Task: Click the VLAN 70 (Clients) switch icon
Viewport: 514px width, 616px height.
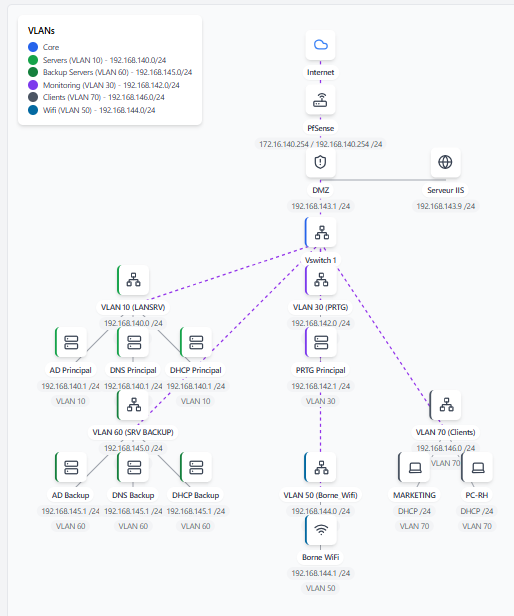Action: 445,405
